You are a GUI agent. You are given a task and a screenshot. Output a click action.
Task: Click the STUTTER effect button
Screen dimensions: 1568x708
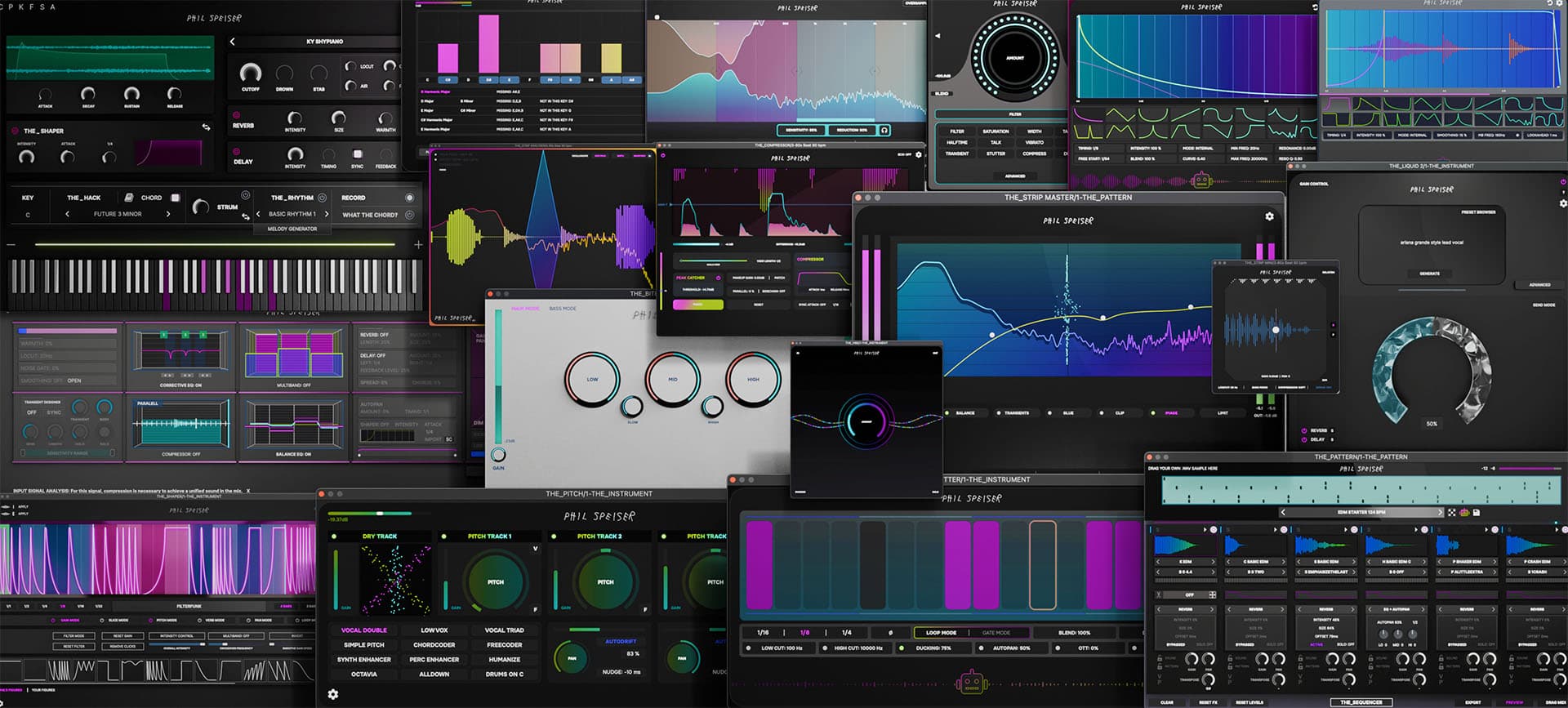(996, 154)
